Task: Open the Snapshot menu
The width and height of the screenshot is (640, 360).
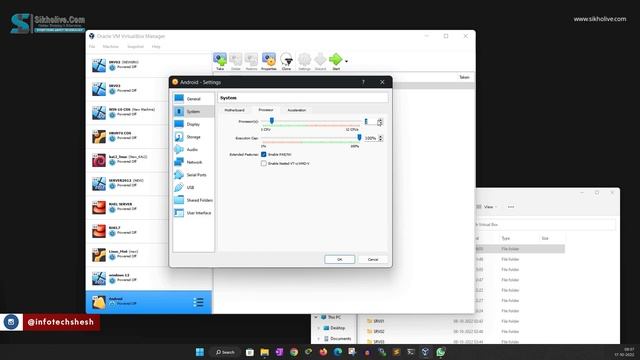Action: (x=136, y=47)
